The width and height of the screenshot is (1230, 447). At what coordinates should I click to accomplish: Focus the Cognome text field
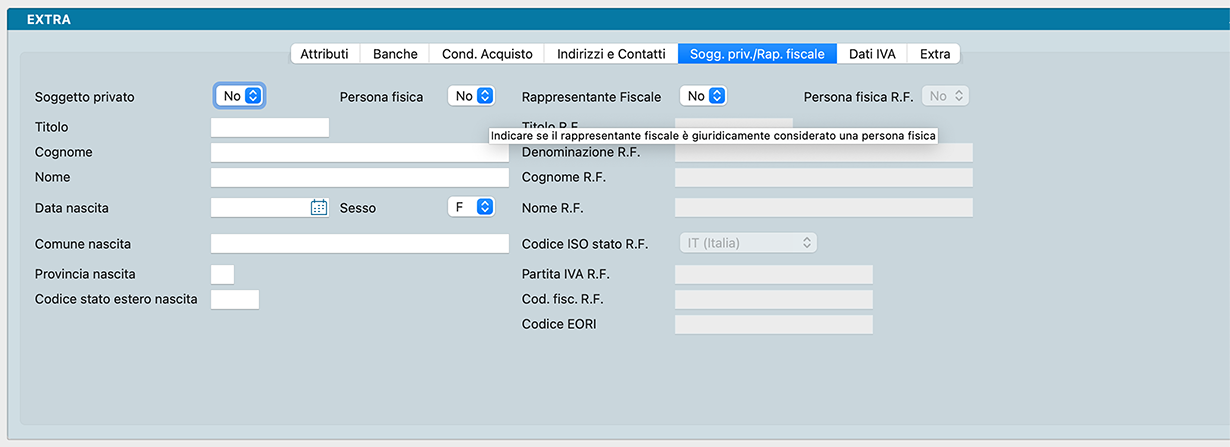pos(359,152)
